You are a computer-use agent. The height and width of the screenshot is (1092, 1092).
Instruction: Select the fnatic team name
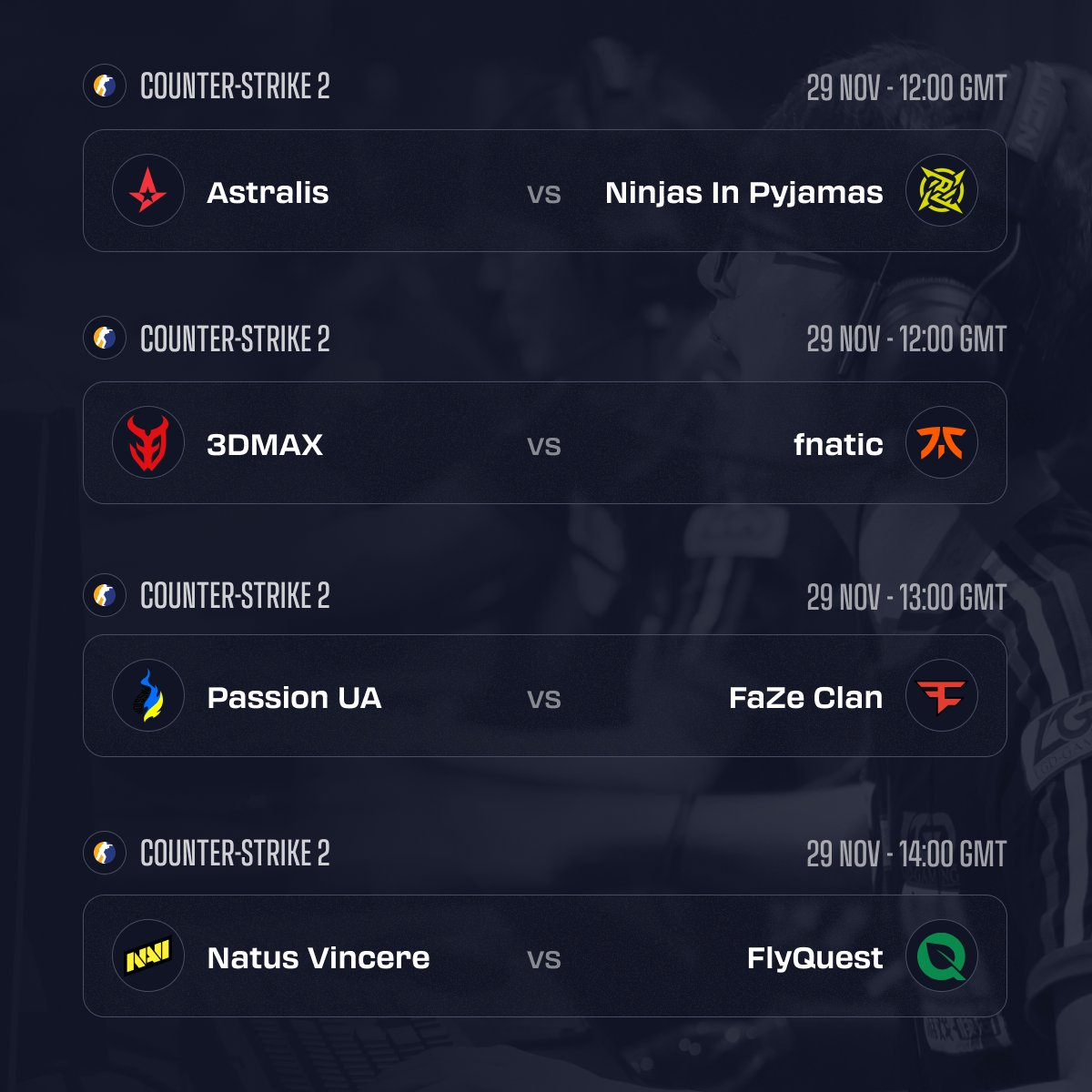tap(838, 445)
